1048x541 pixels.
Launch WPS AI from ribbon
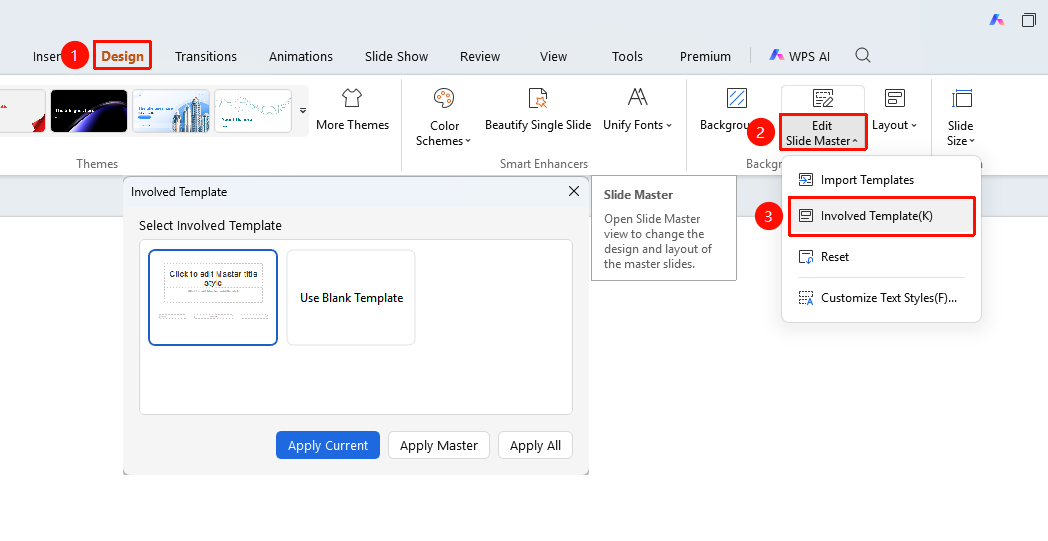(799, 56)
